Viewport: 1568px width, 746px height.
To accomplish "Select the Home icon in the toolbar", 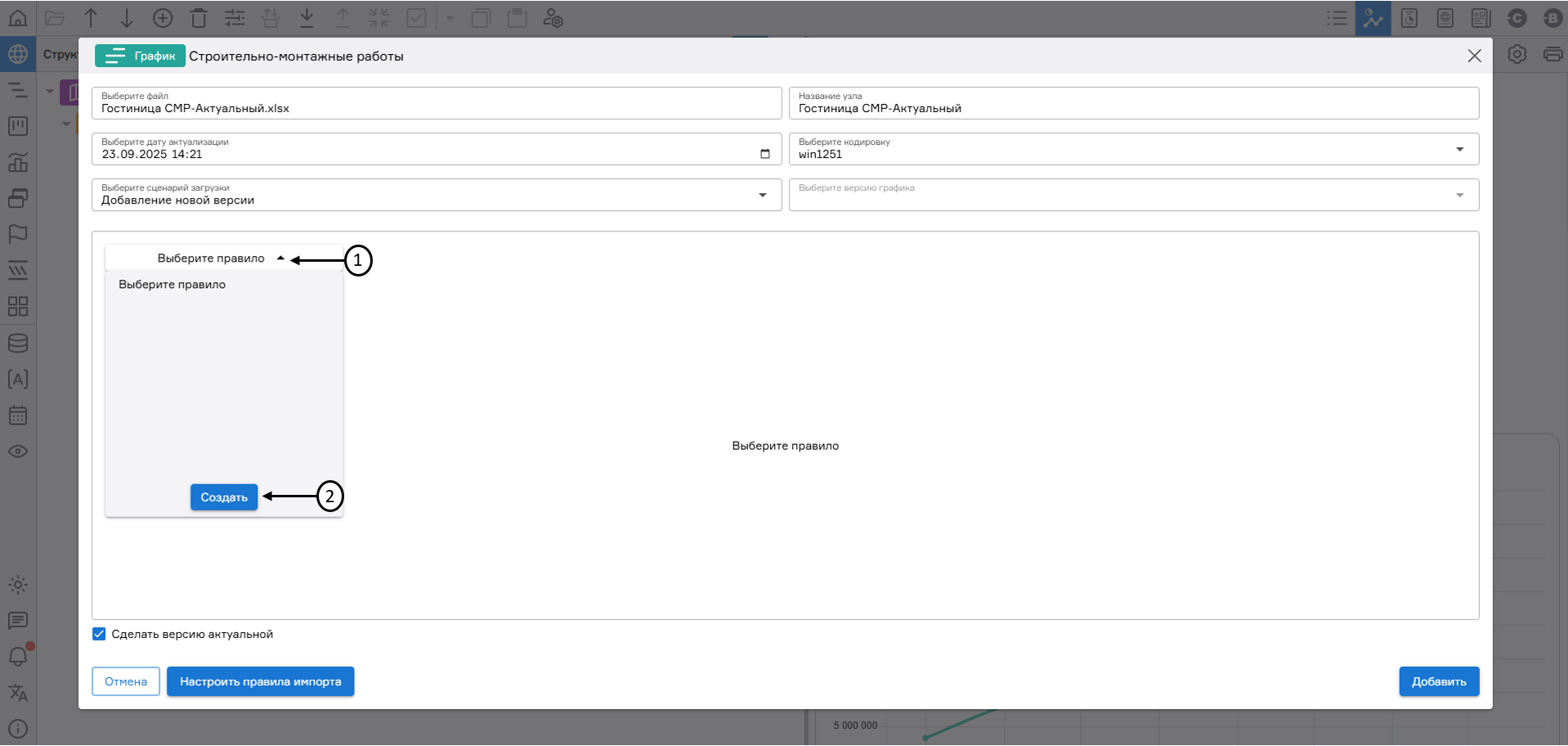I will [x=17, y=17].
